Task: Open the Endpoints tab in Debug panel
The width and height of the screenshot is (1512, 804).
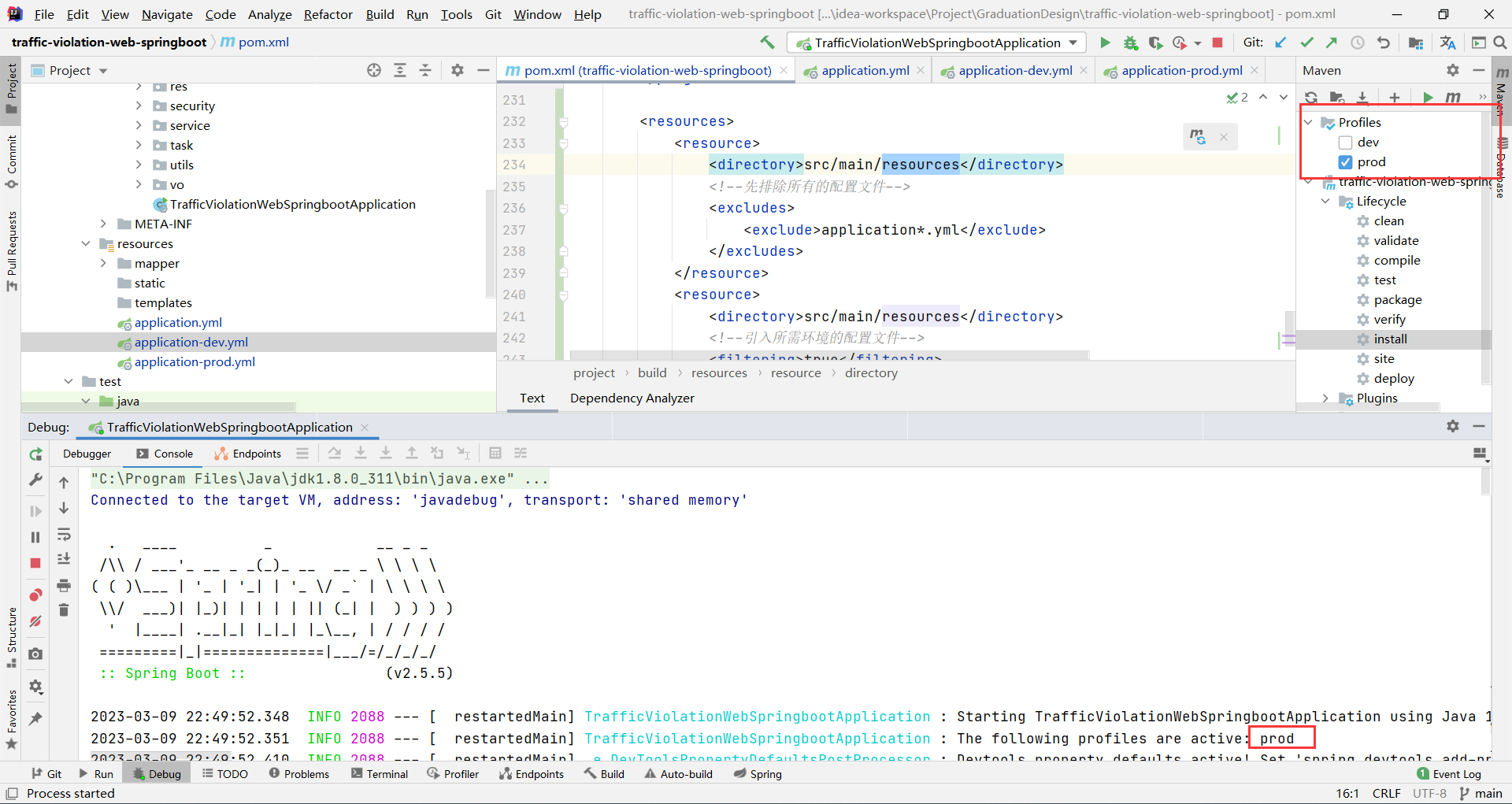Action: 248,454
